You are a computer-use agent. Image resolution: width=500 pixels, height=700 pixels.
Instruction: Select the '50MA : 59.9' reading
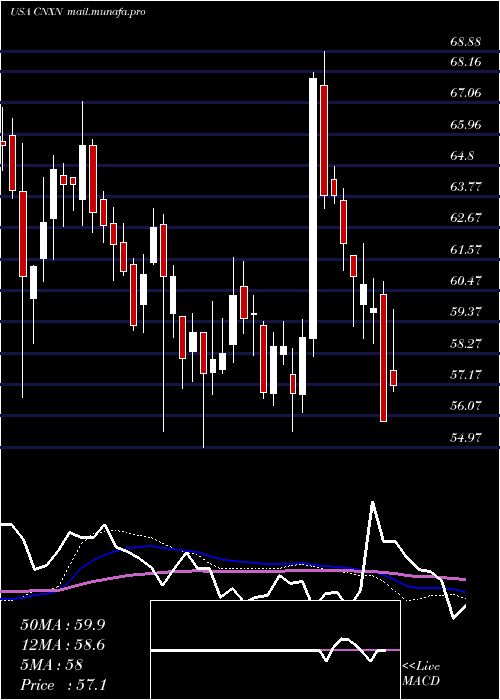click(63, 625)
